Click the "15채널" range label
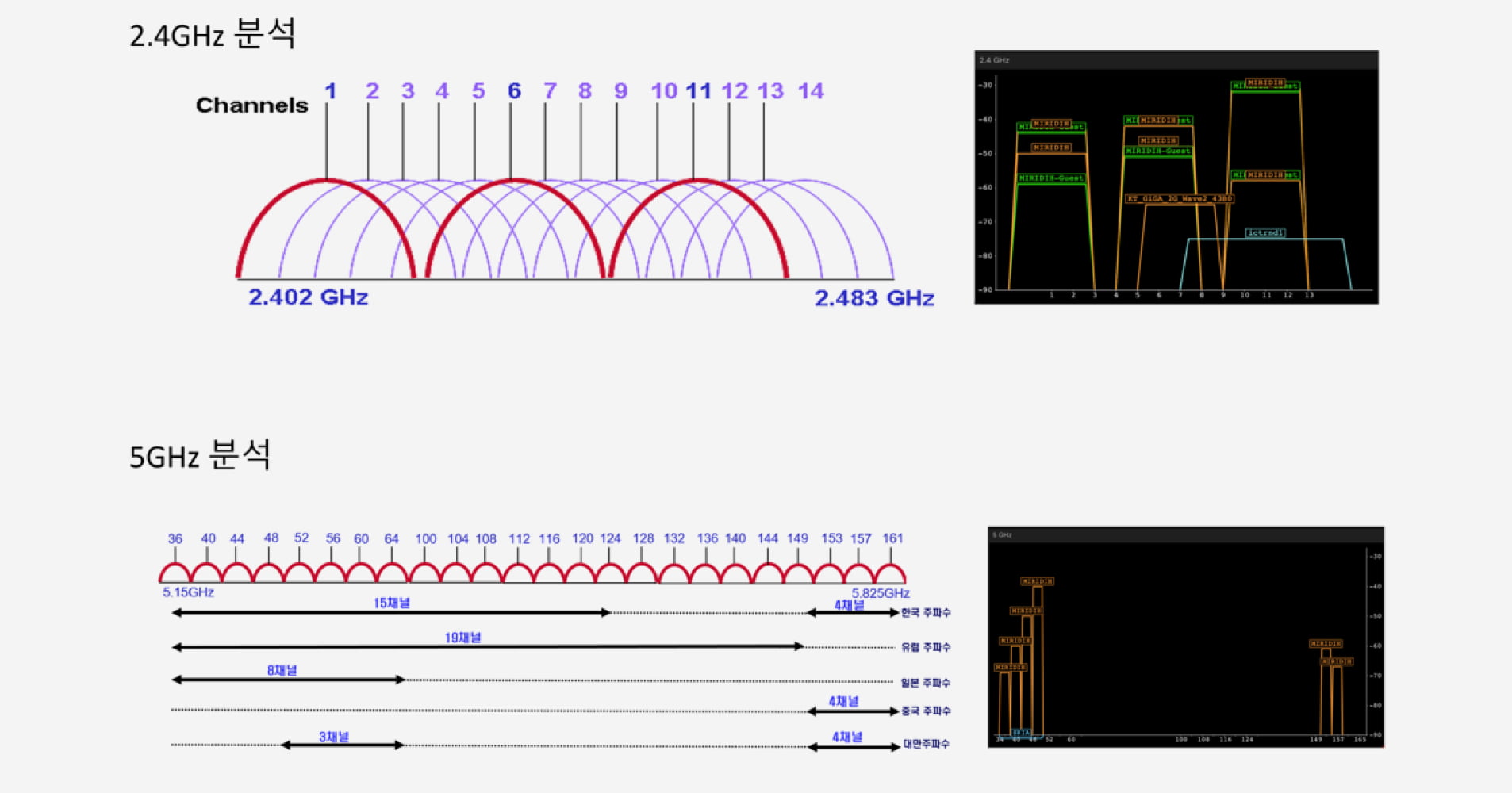Image resolution: width=1512 pixels, height=793 pixels. [x=391, y=603]
